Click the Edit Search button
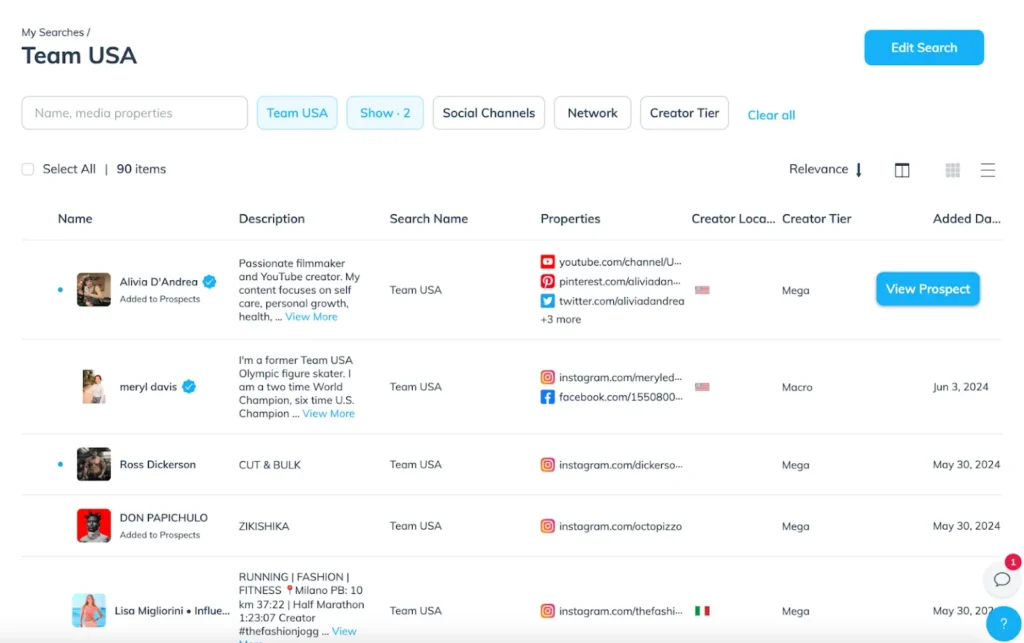Image resolution: width=1024 pixels, height=643 pixels. point(924,47)
